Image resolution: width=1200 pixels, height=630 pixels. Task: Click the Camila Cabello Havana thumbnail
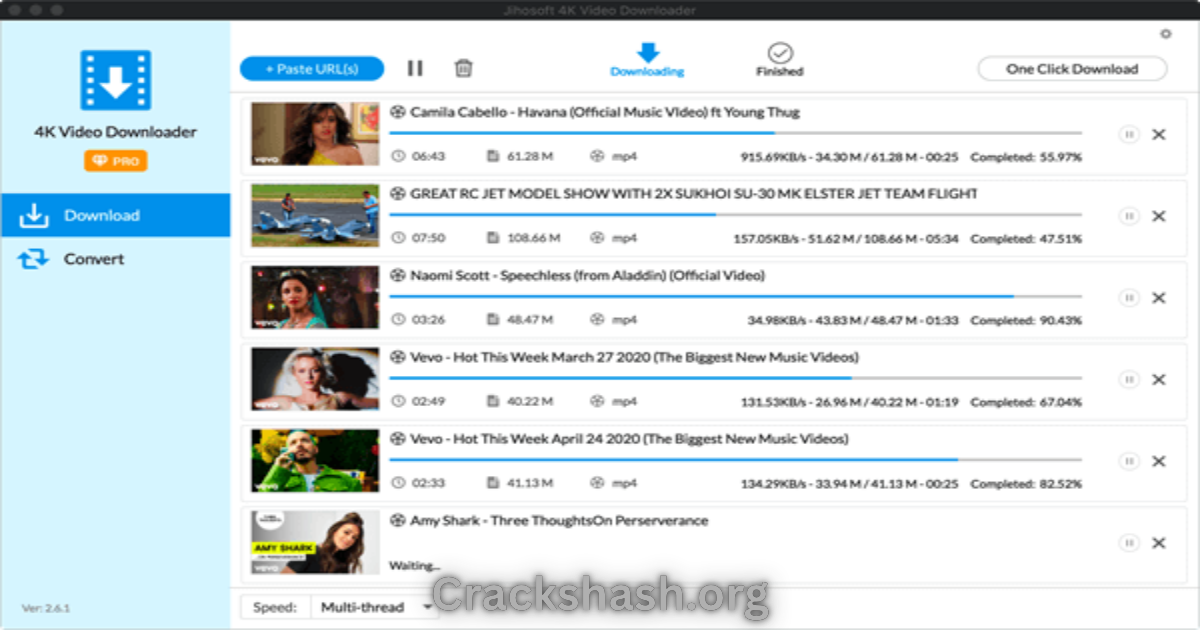point(315,134)
